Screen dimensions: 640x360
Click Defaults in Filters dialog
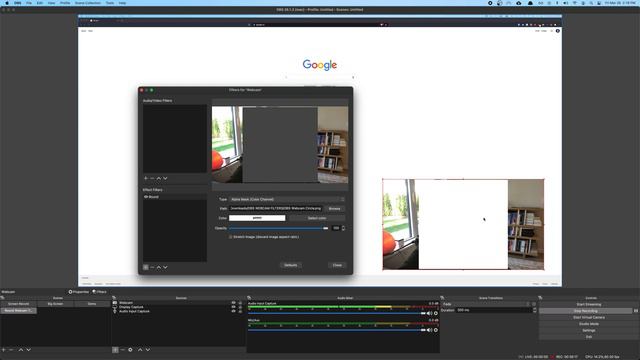[x=291, y=265]
